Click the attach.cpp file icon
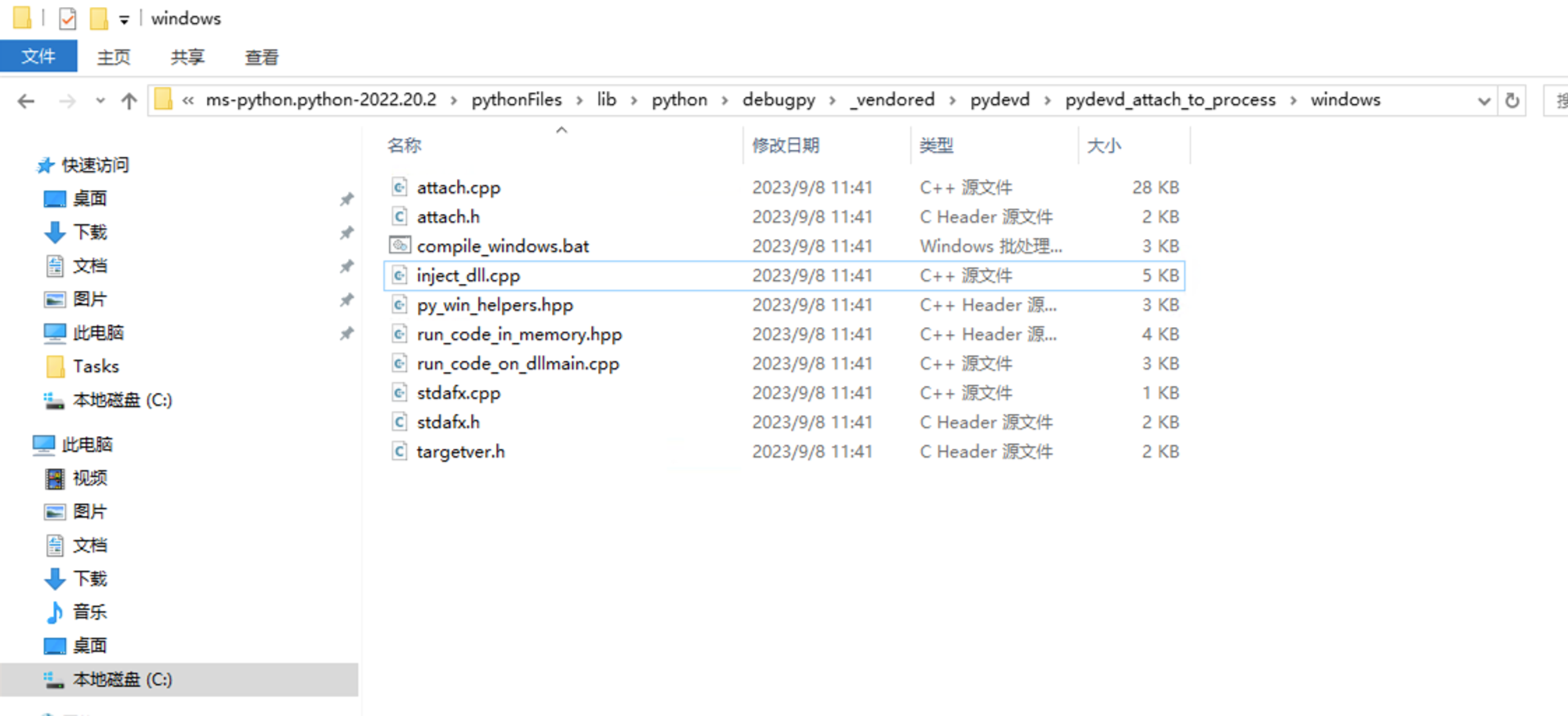The width and height of the screenshot is (1568, 716). point(400,187)
